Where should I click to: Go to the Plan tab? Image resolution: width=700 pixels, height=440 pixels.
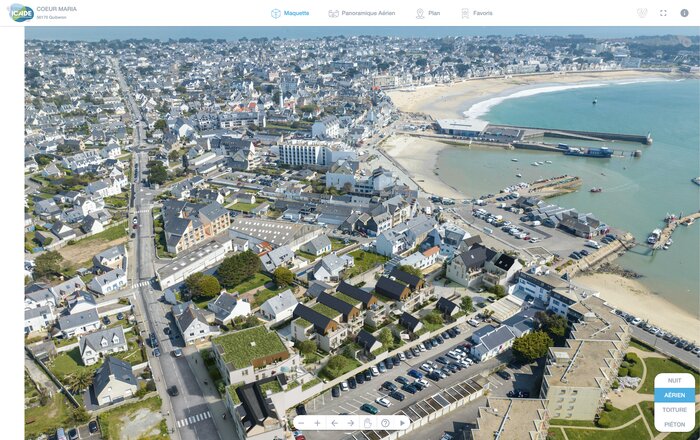(426, 13)
